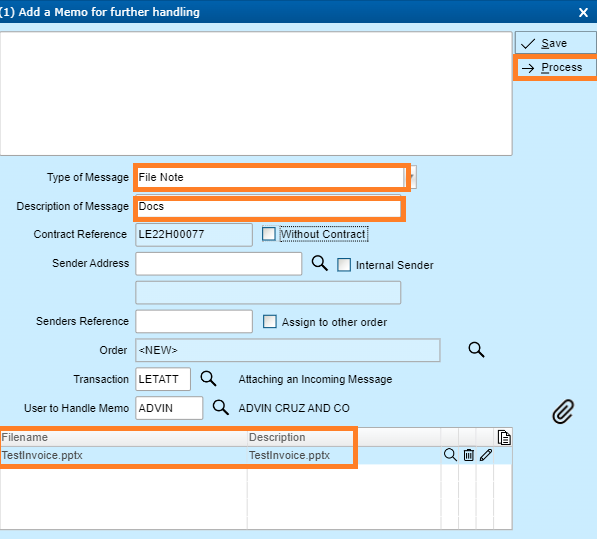Click into the Senders Reference field
Screen dimensions: 597x539
point(194,321)
